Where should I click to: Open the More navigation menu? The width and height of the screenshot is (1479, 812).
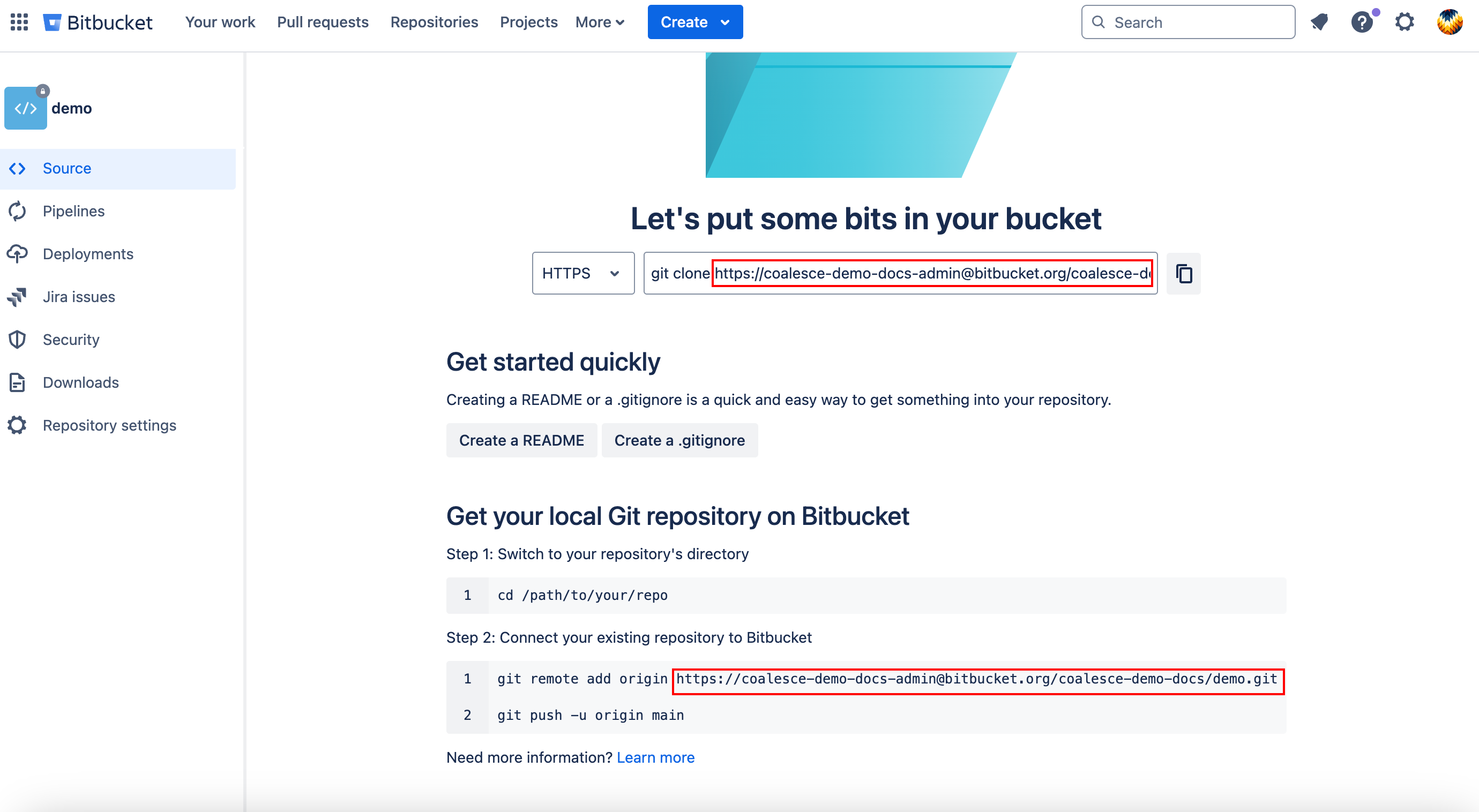[x=600, y=22]
